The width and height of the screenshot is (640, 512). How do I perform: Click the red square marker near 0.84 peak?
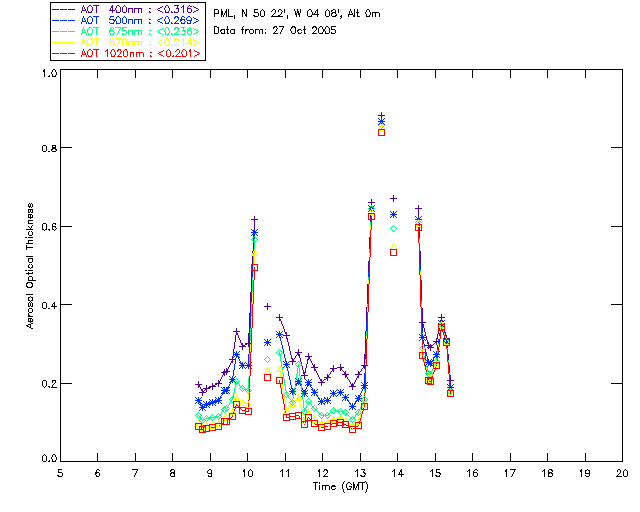click(382, 132)
